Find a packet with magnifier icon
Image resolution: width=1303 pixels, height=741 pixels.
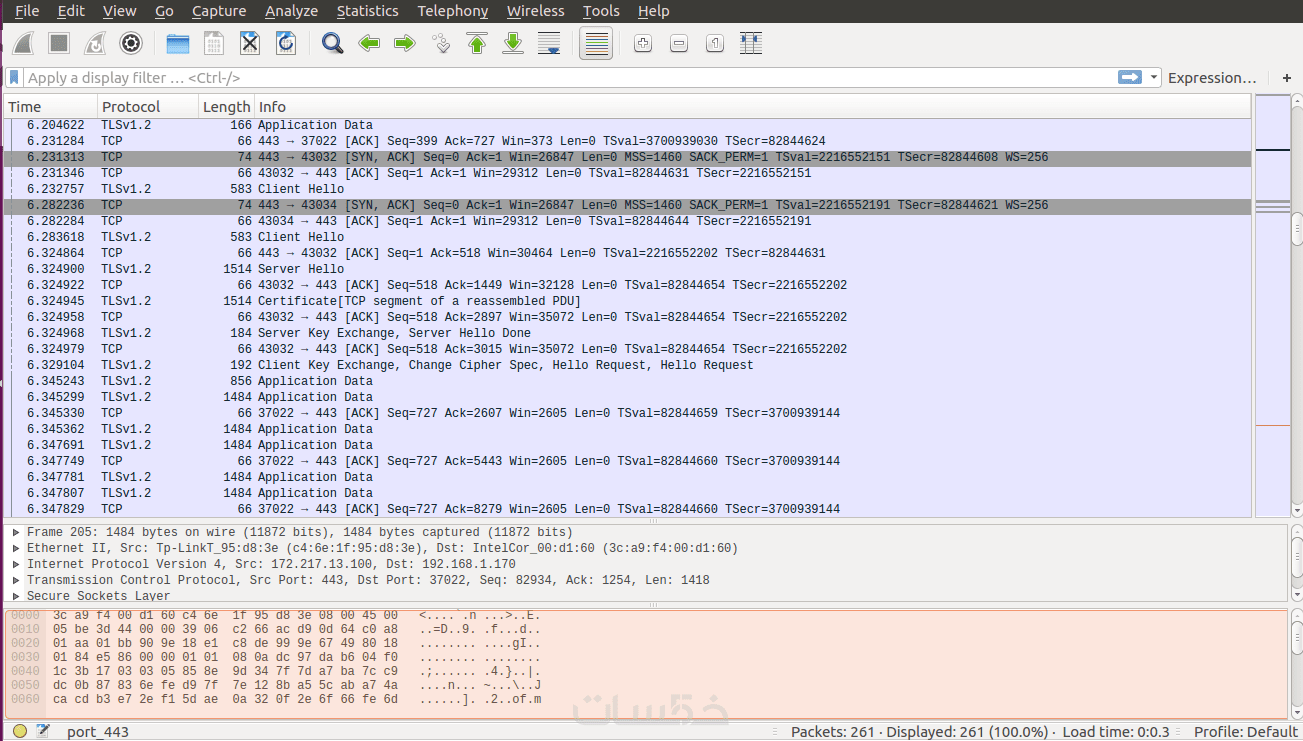[x=333, y=43]
